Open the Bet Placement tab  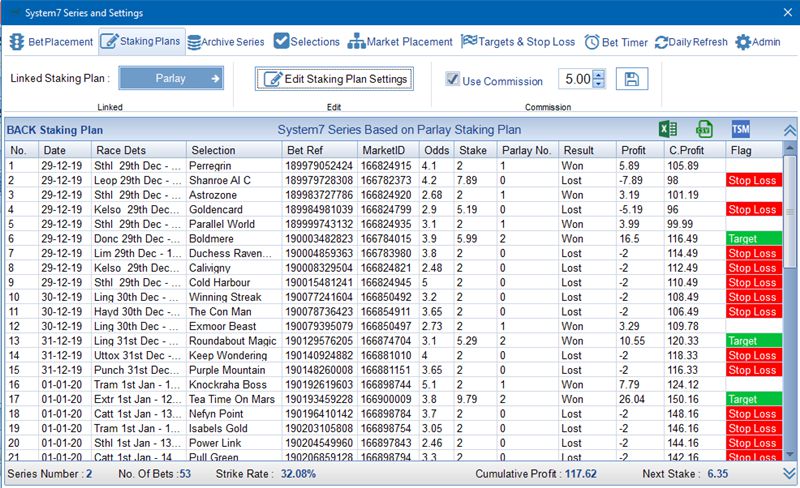point(51,42)
